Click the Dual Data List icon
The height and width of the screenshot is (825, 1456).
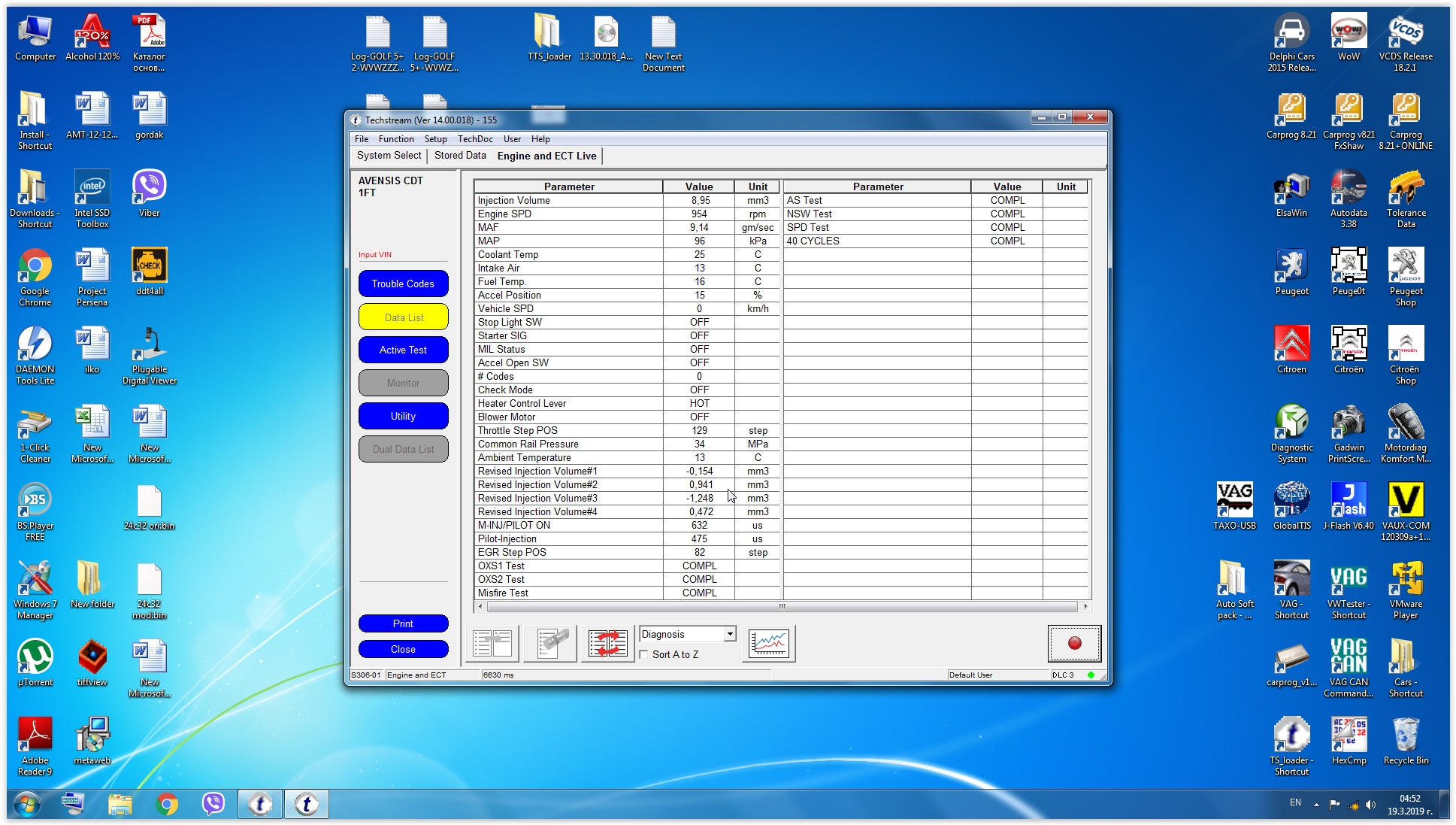coord(403,448)
